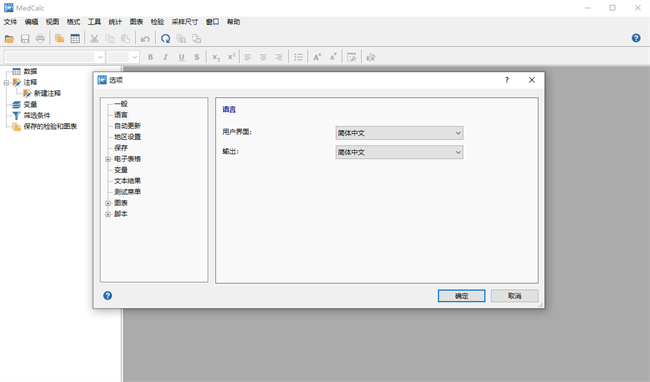Screen dimensions: 650x382
Task: Toggle bullet list formatting
Action: (x=298, y=57)
